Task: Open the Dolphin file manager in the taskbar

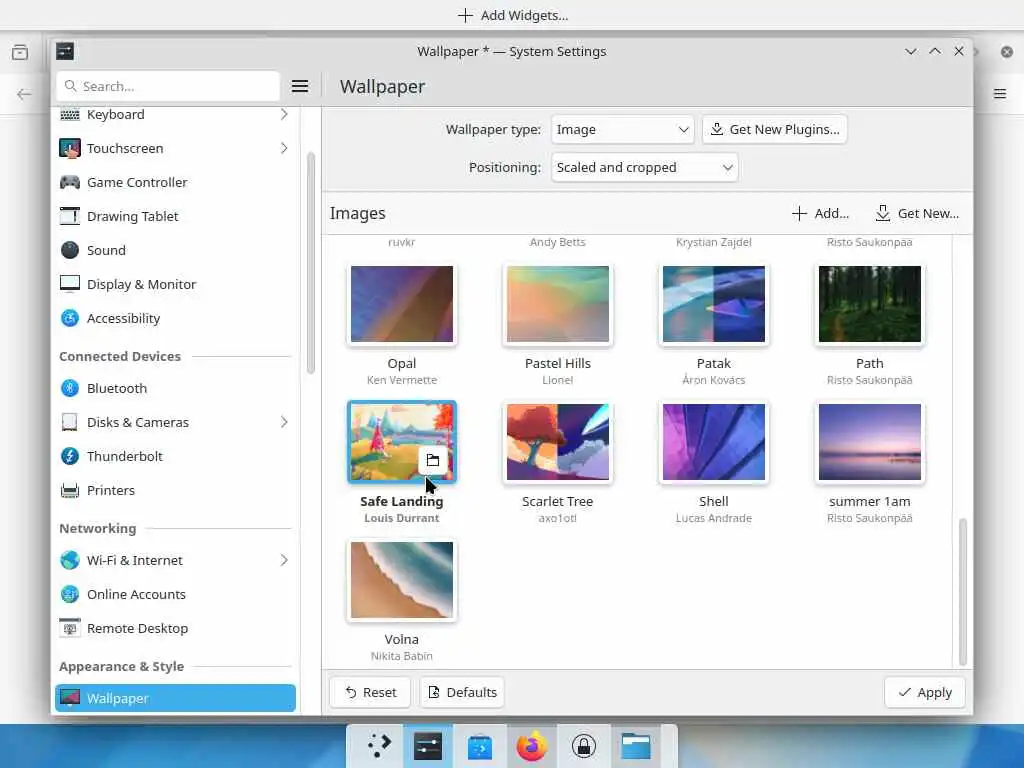Action: tap(635, 746)
